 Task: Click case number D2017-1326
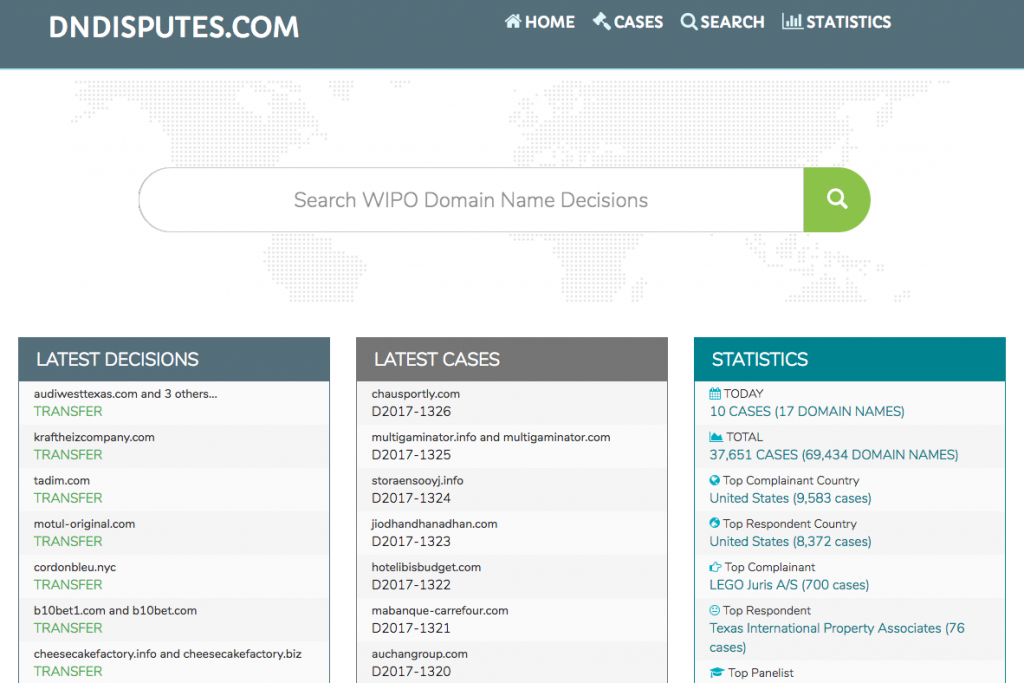[x=411, y=411]
